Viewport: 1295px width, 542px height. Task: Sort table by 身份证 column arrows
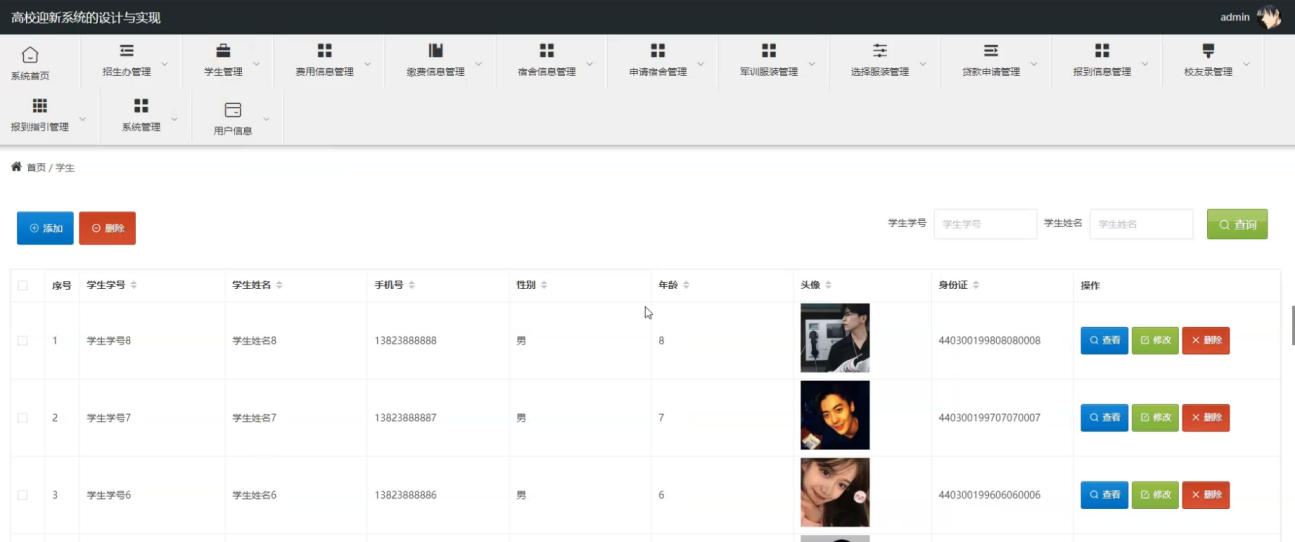976,286
